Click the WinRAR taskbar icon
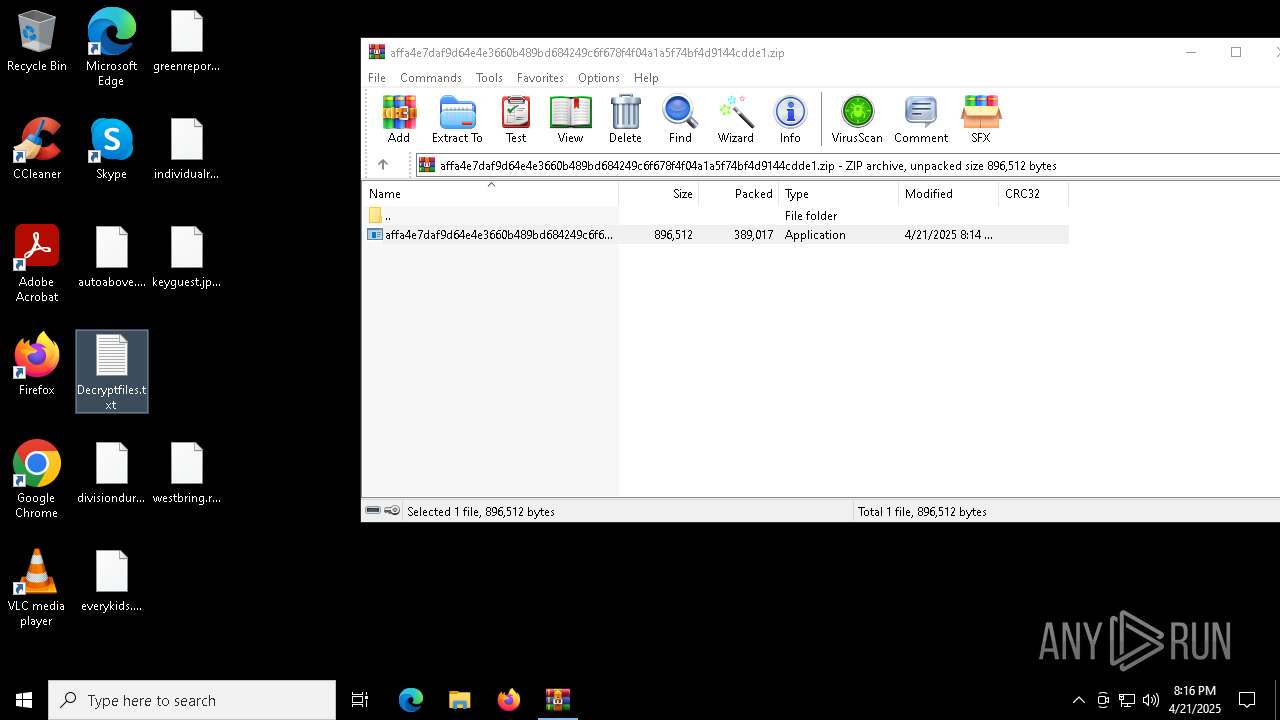The width and height of the screenshot is (1280, 720). [557, 700]
